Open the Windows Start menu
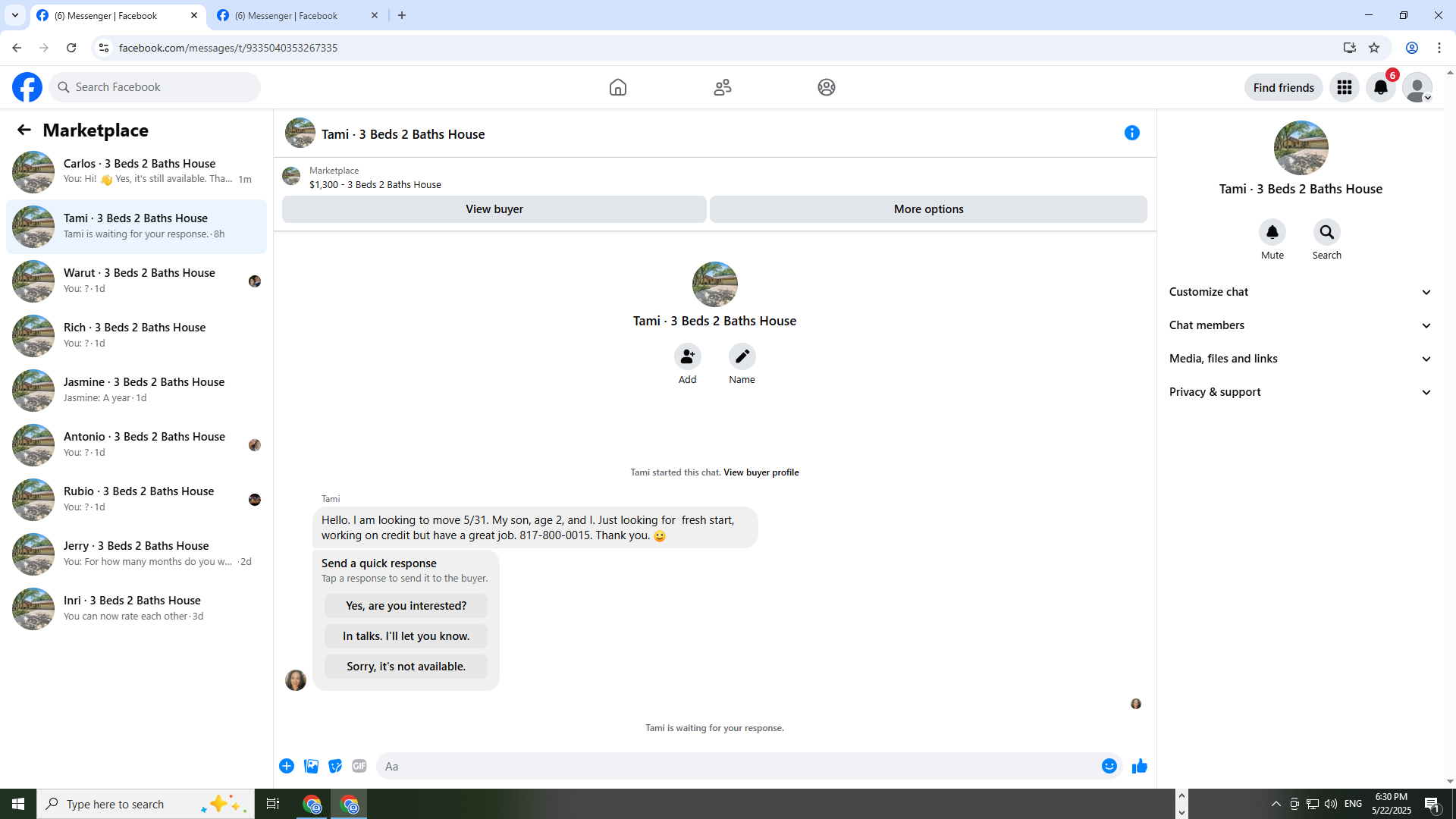1456x819 pixels. tap(18, 804)
